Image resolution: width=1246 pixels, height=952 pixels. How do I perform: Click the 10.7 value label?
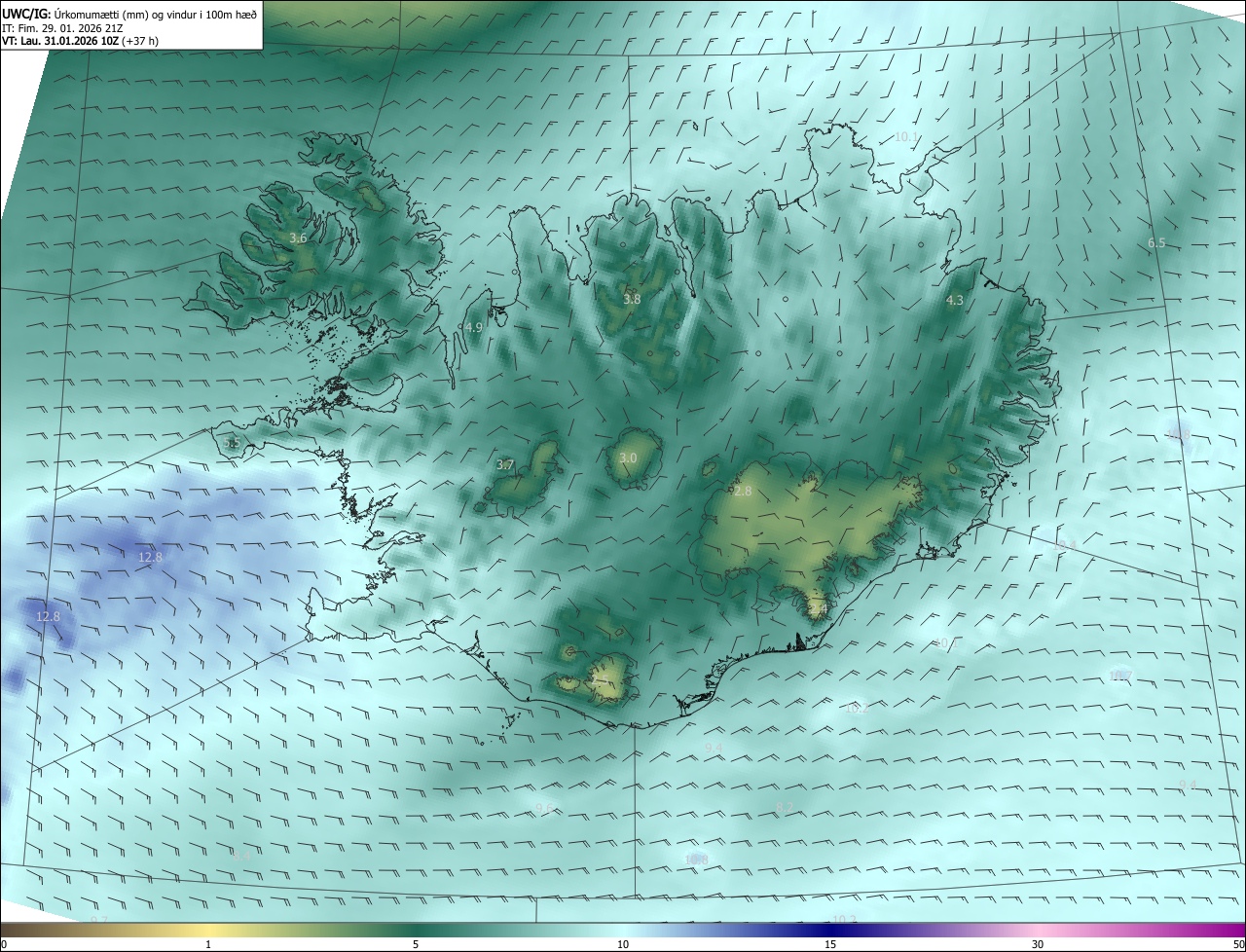tap(1121, 676)
